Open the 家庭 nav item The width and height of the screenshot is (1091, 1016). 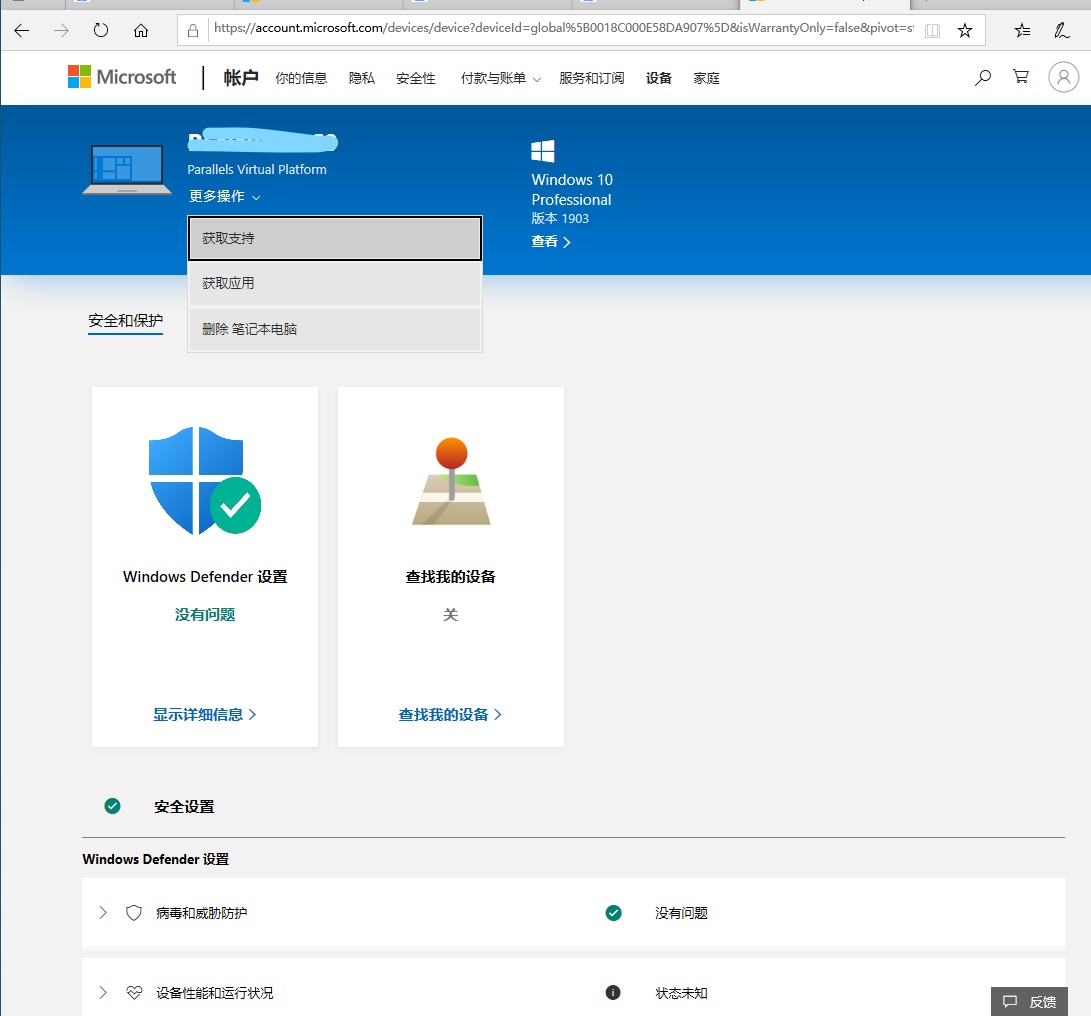706,78
